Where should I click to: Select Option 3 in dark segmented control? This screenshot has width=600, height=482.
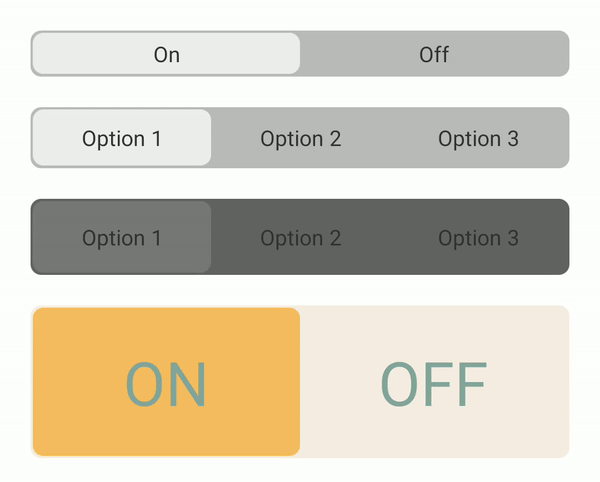478,237
